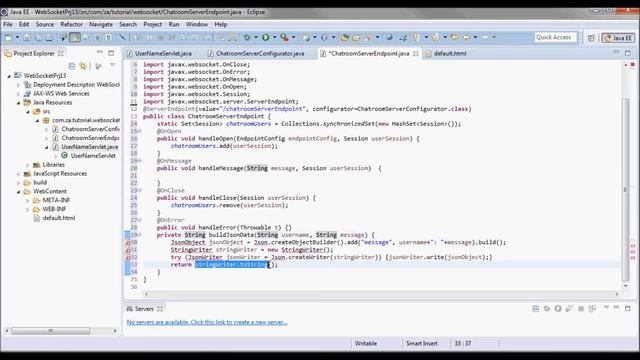The image size is (640, 360).
Task: Click the Writable status bar field
Action: [x=366, y=344]
